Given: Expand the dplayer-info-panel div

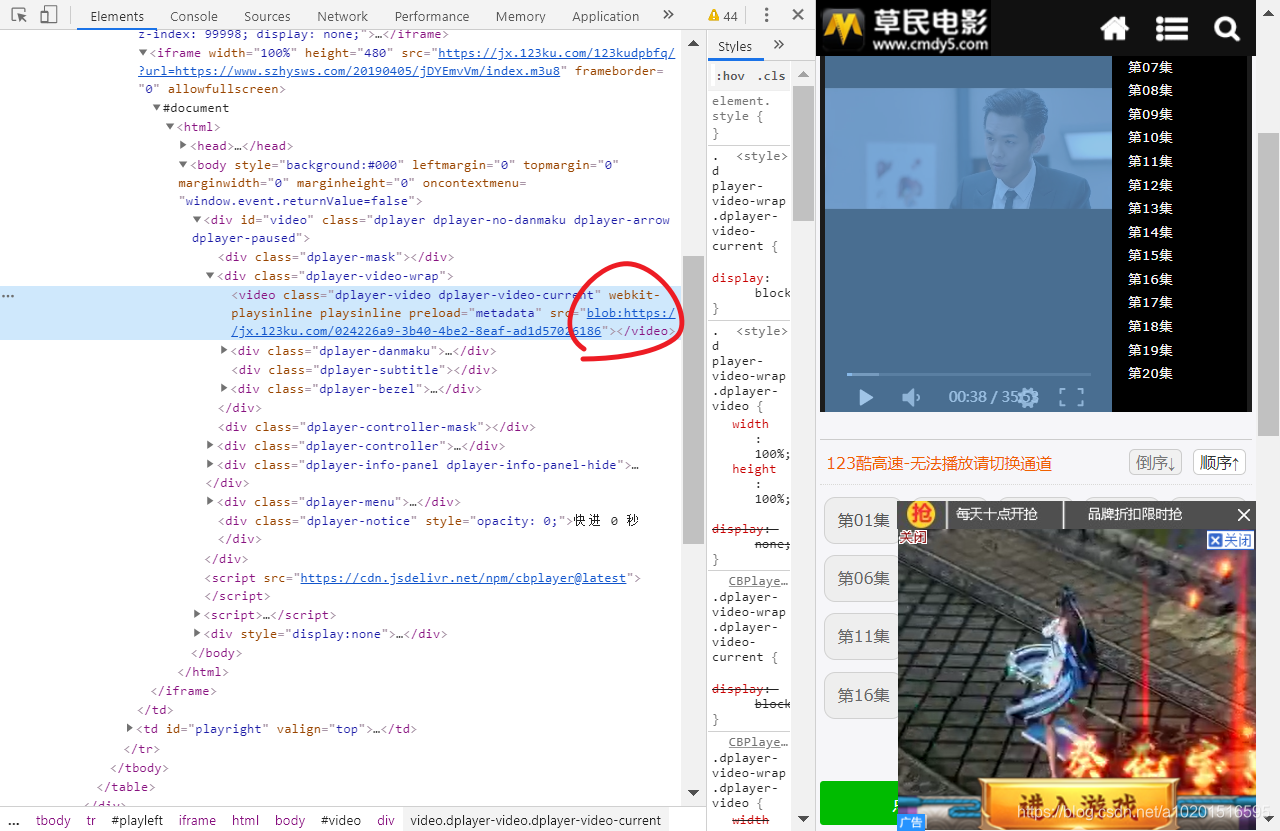Looking at the screenshot, I should [x=210, y=465].
